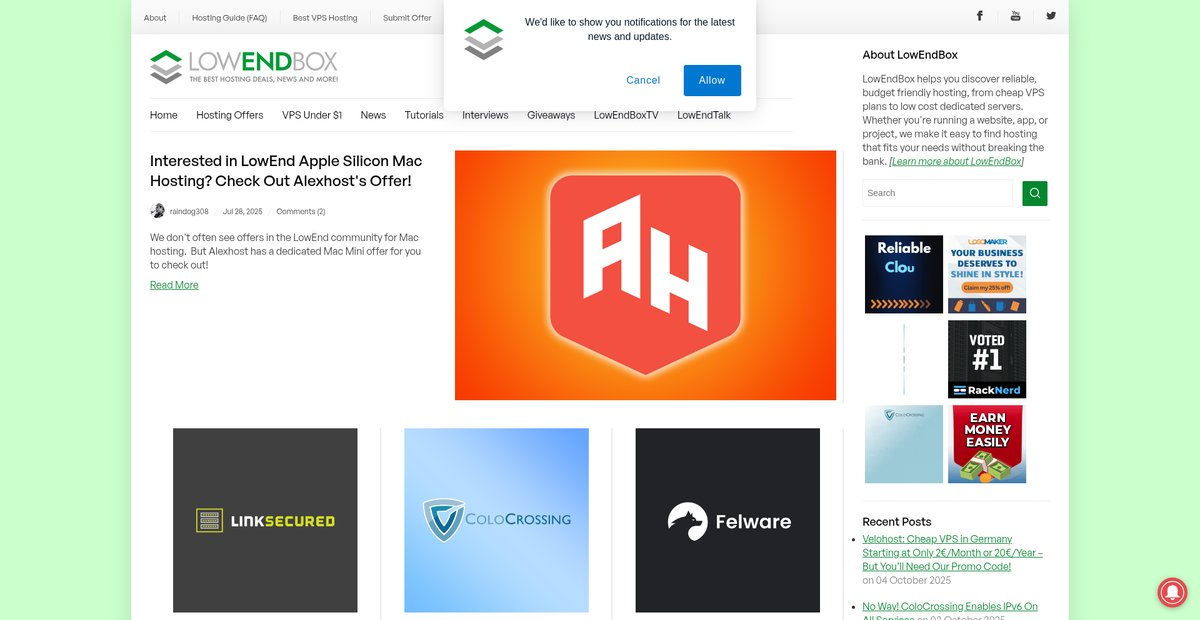This screenshot has width=1200, height=620.
Task: Open ColoCrossing Enables IPv6 post link
Action: tap(950, 611)
